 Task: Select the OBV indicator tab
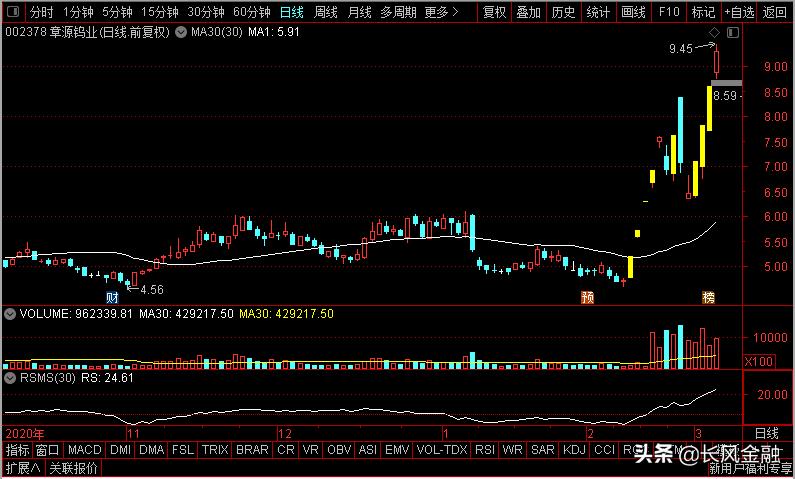tap(339, 449)
